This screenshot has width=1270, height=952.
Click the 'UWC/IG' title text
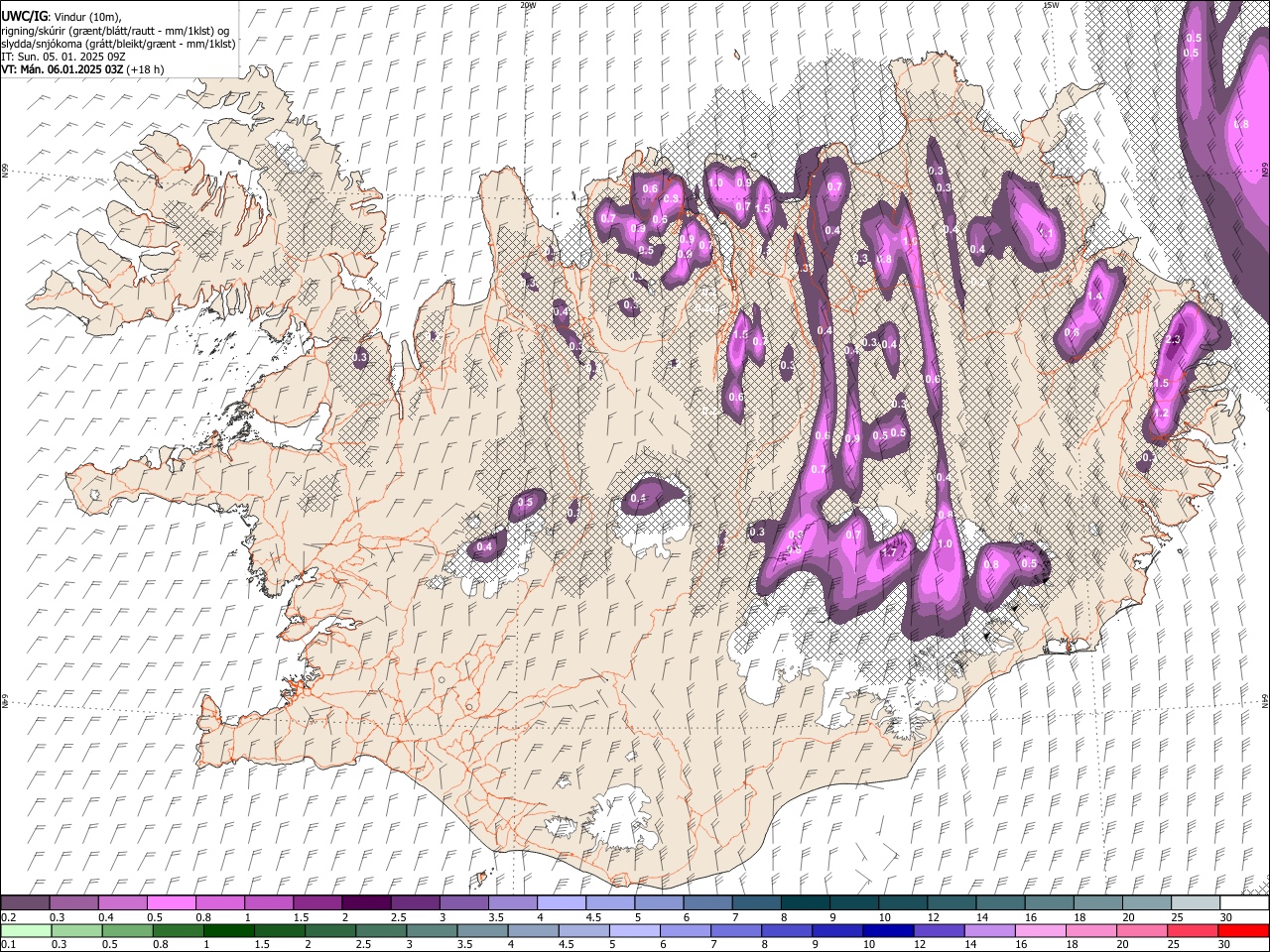[x=24, y=16]
